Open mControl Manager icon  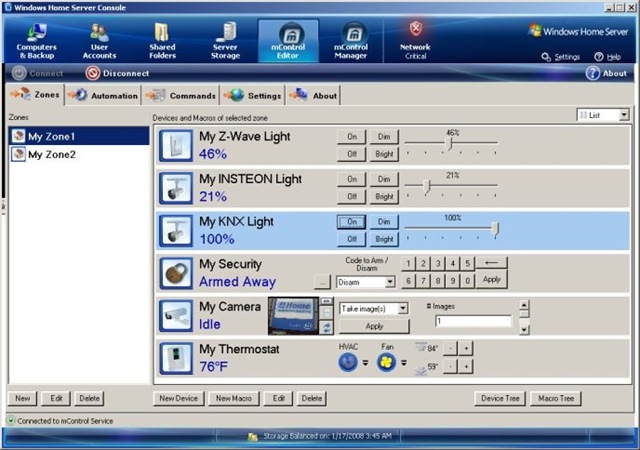point(351,41)
